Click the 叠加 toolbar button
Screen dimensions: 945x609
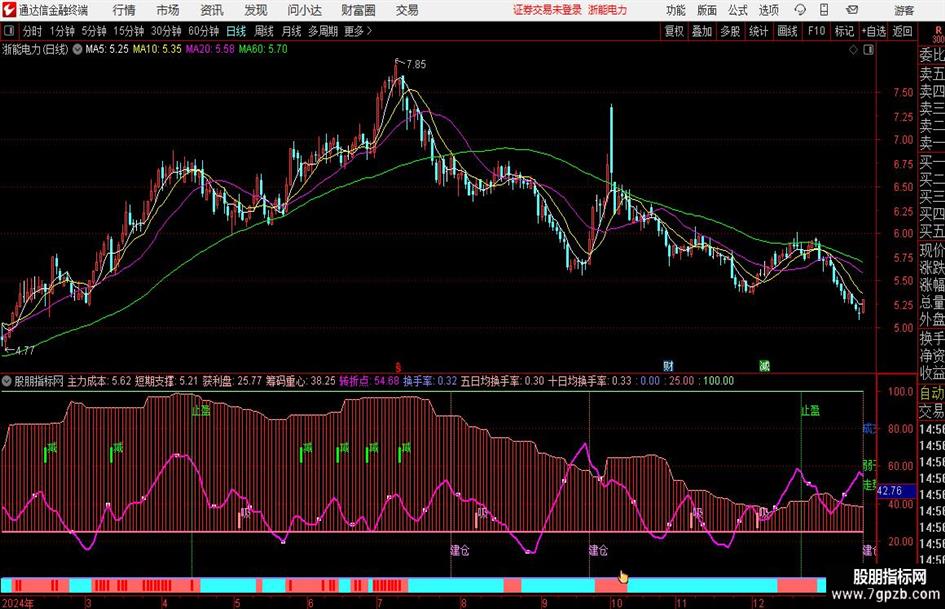tap(702, 31)
